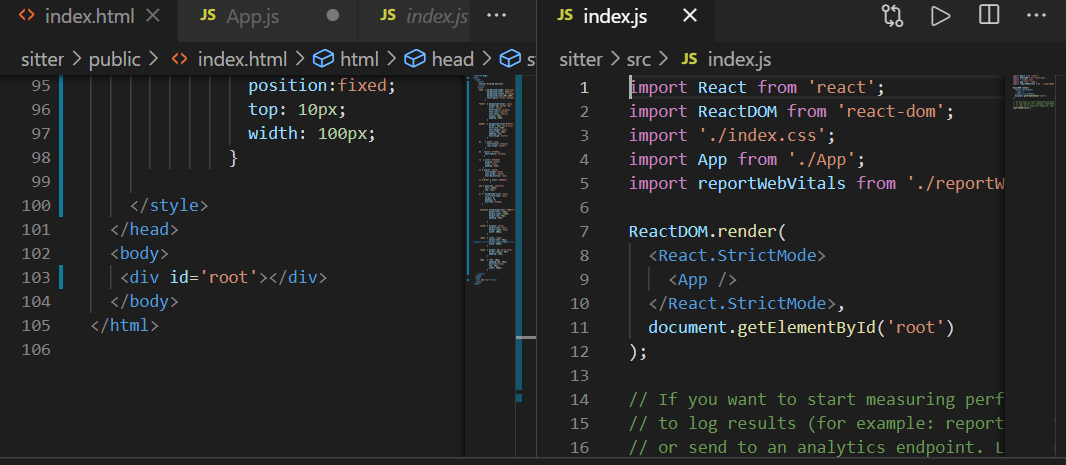The width and height of the screenshot is (1066, 465).
Task: Open more actions menu in left editor group
Action: (x=496, y=16)
